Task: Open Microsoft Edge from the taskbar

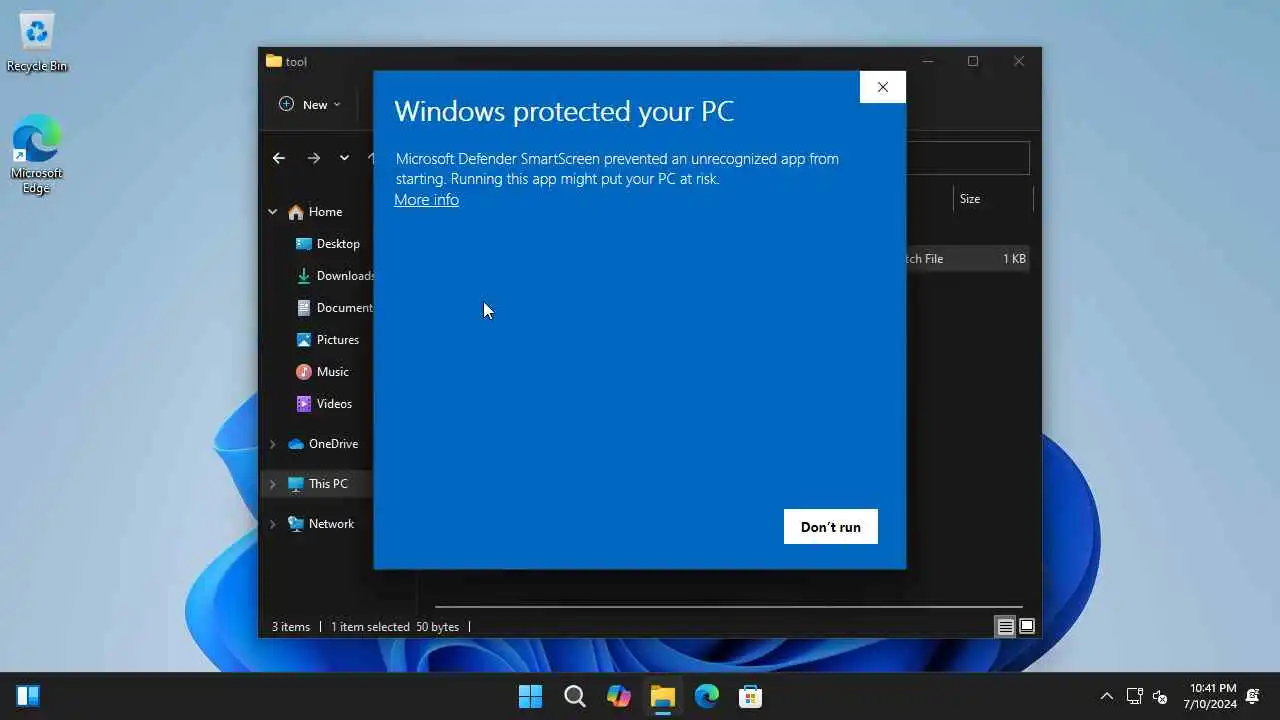Action: [706, 696]
